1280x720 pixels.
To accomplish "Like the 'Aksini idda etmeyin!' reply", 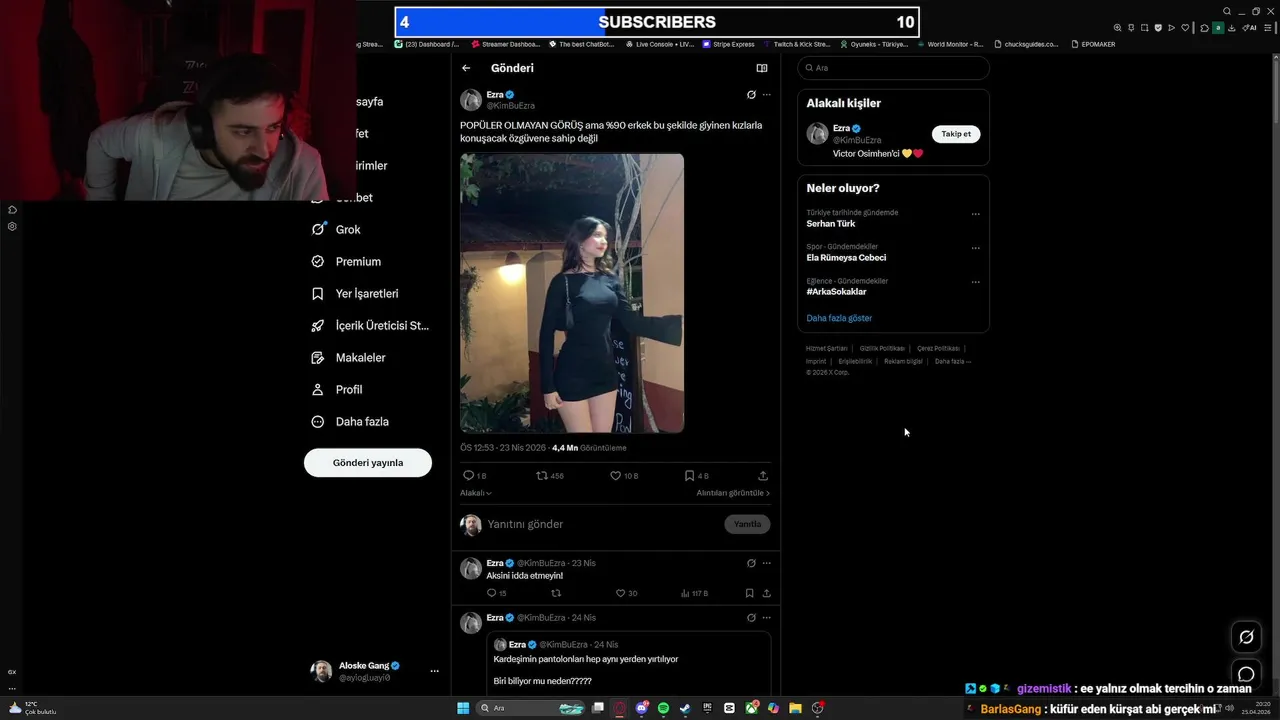I will [627, 593].
